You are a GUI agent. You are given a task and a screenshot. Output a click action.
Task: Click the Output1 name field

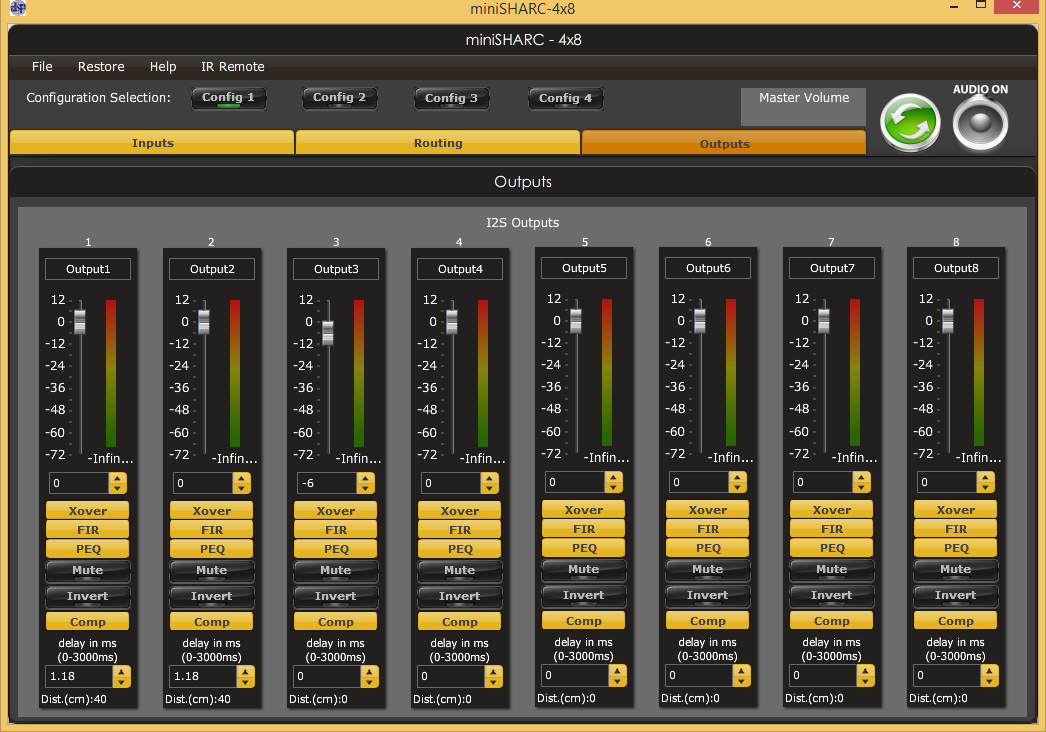pyautogui.click(x=87, y=269)
